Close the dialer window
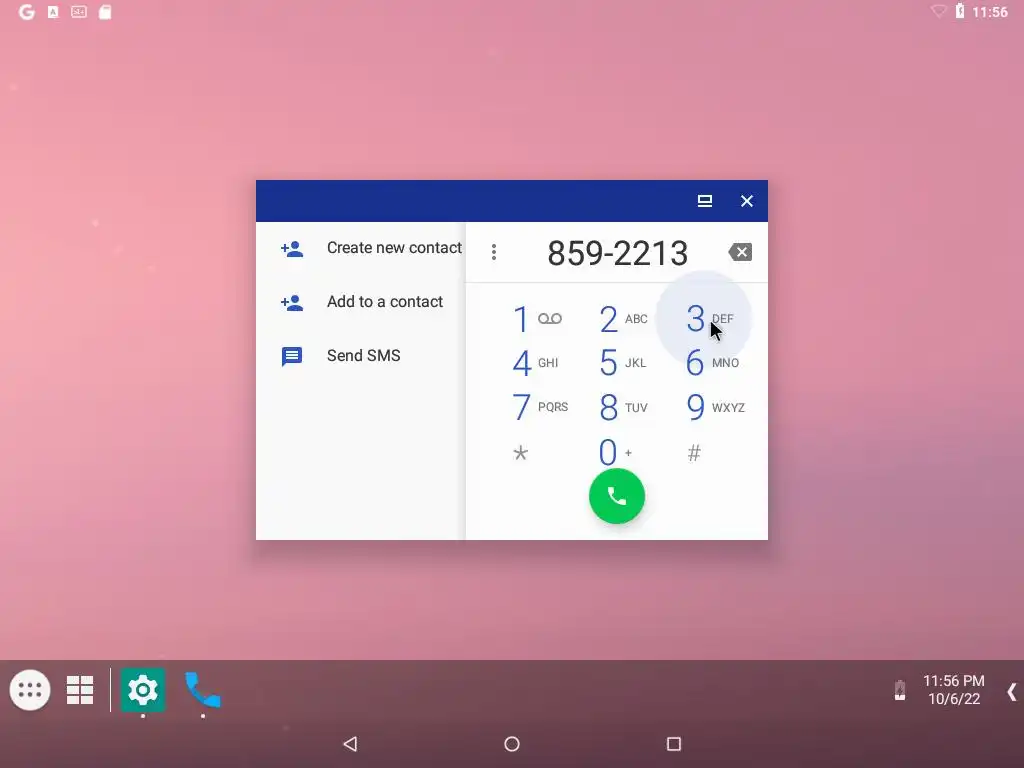The width and height of the screenshot is (1024, 768). [746, 201]
